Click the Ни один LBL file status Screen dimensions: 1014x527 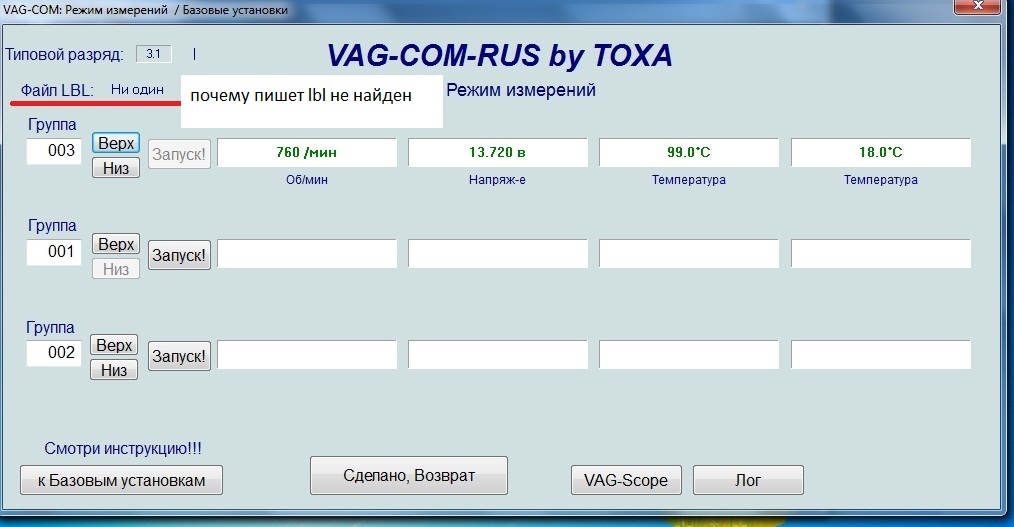[x=137, y=89]
